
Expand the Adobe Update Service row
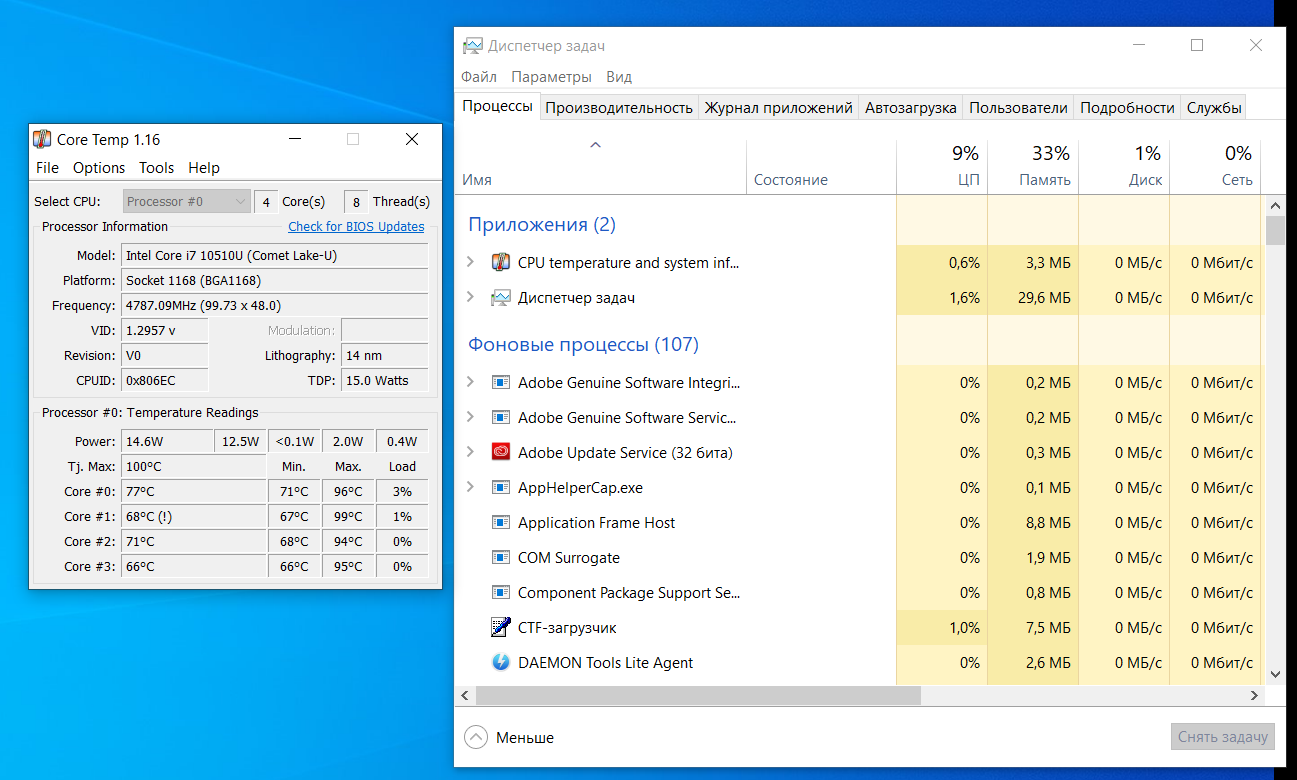point(471,453)
